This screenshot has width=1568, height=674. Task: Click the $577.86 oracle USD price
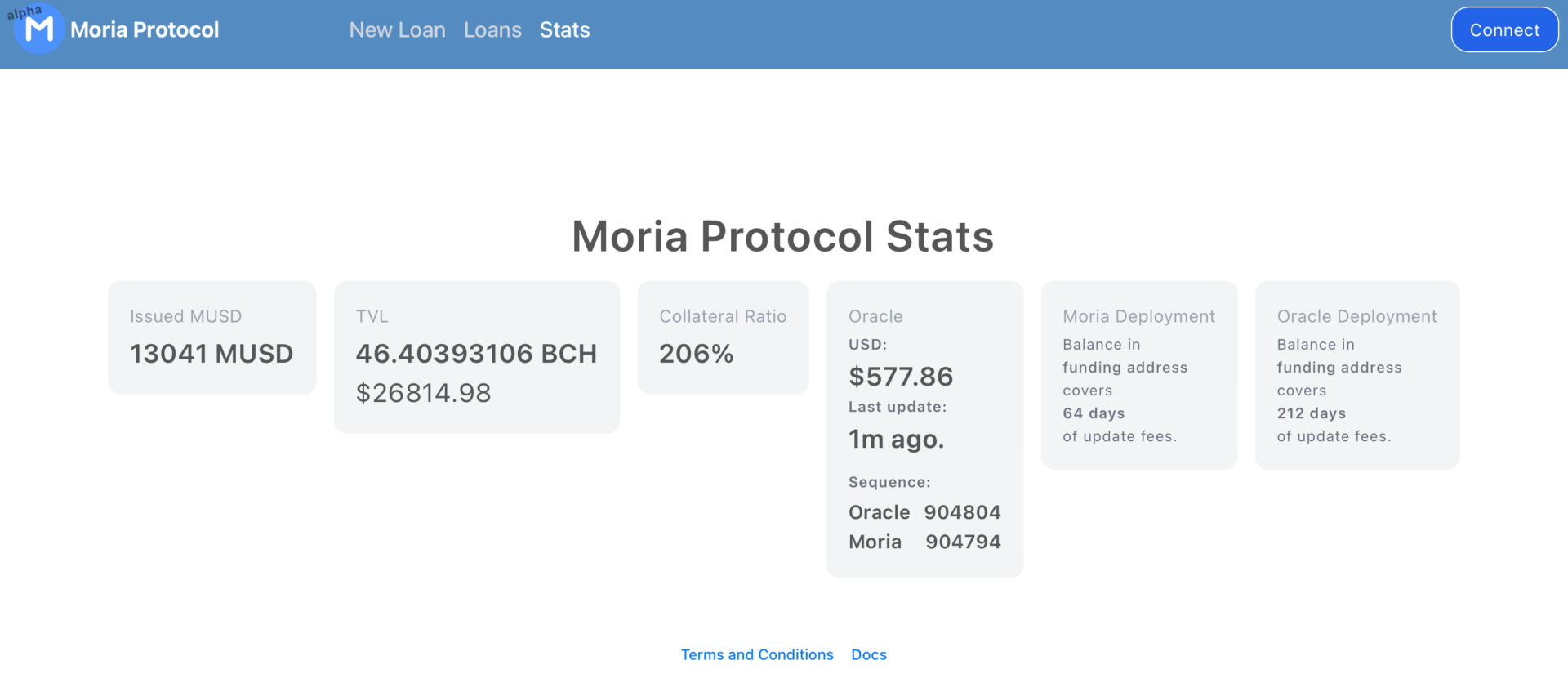pos(901,377)
